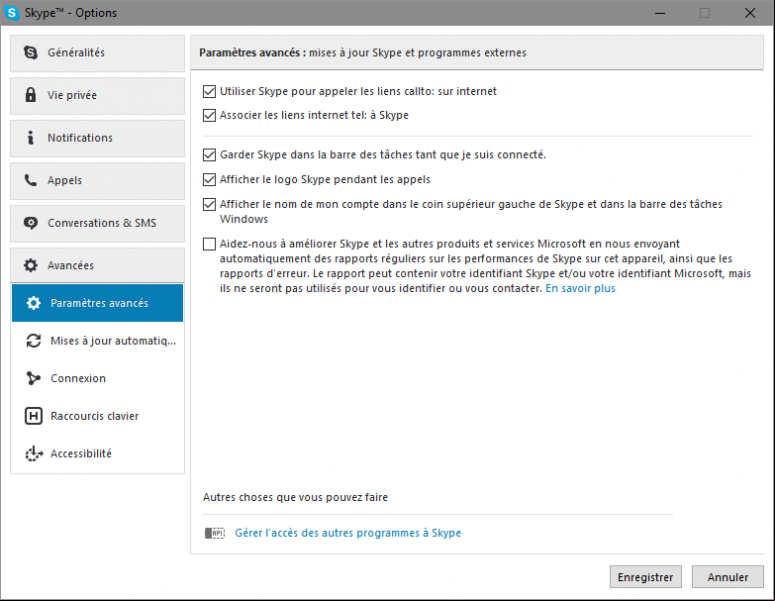The height and width of the screenshot is (601, 775).
Task: Select the Paramètres avancés tab
Action: coord(97,303)
